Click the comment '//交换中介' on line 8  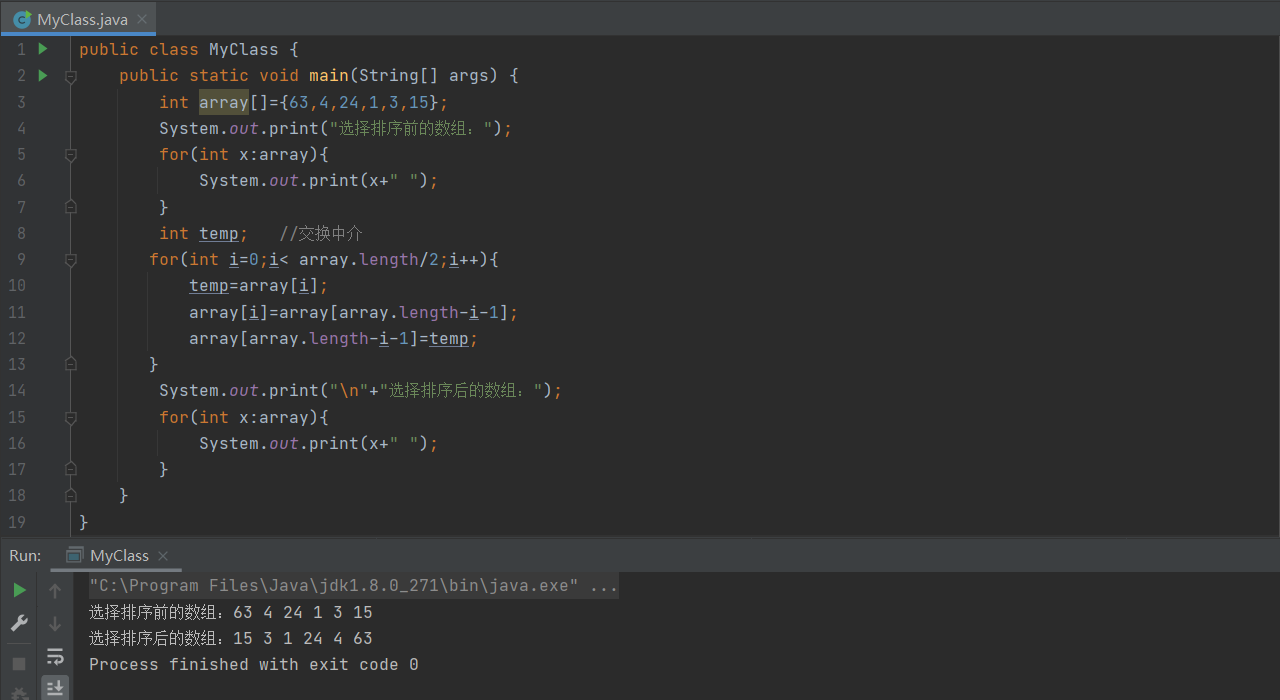click(x=321, y=233)
